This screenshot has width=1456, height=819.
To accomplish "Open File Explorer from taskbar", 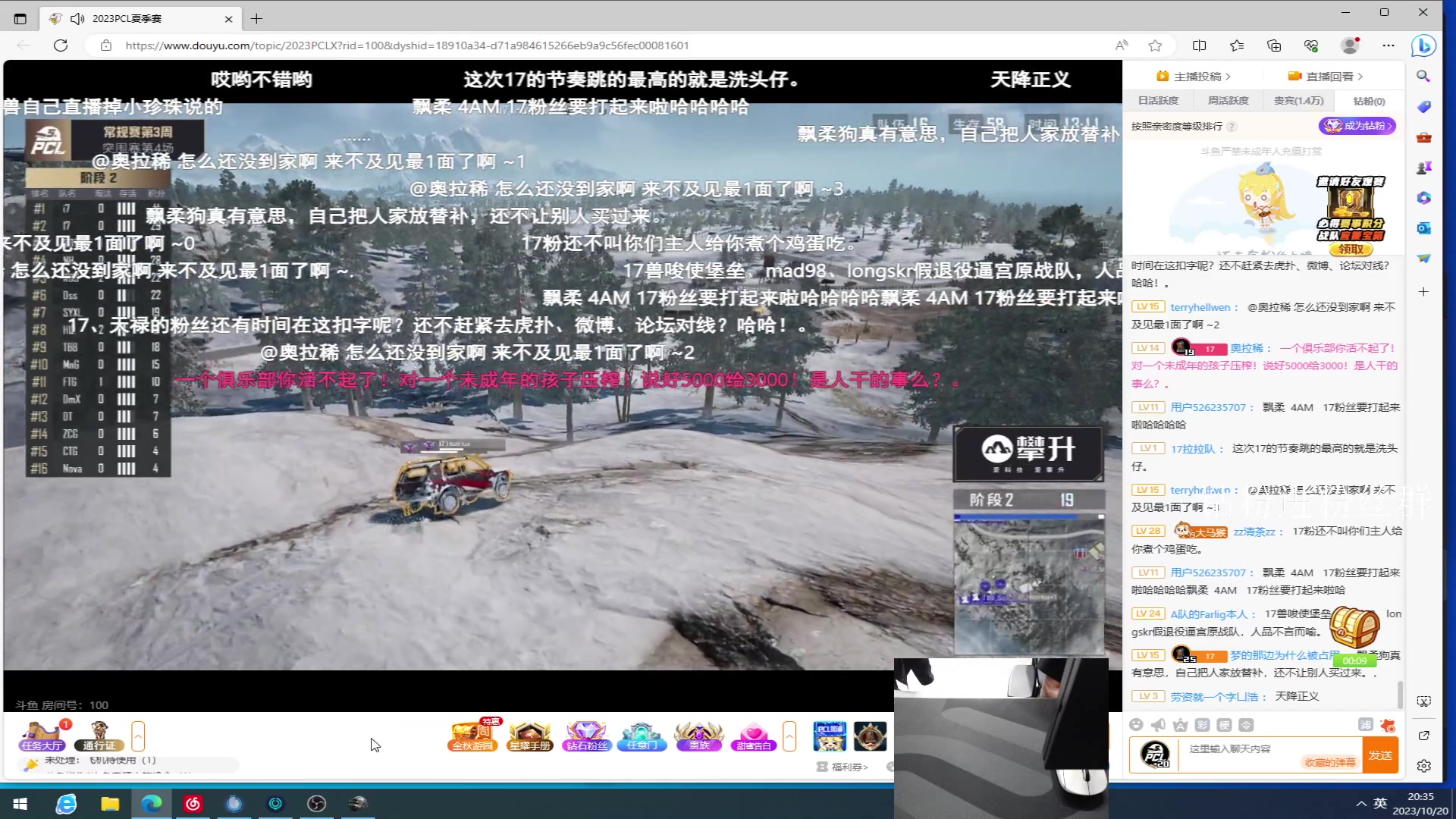I will coord(110,804).
